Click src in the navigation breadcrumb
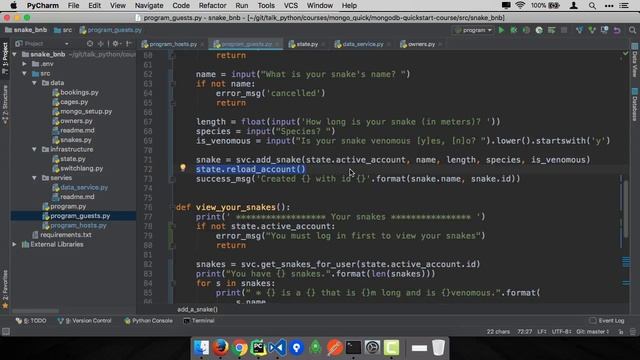 pos(63,30)
